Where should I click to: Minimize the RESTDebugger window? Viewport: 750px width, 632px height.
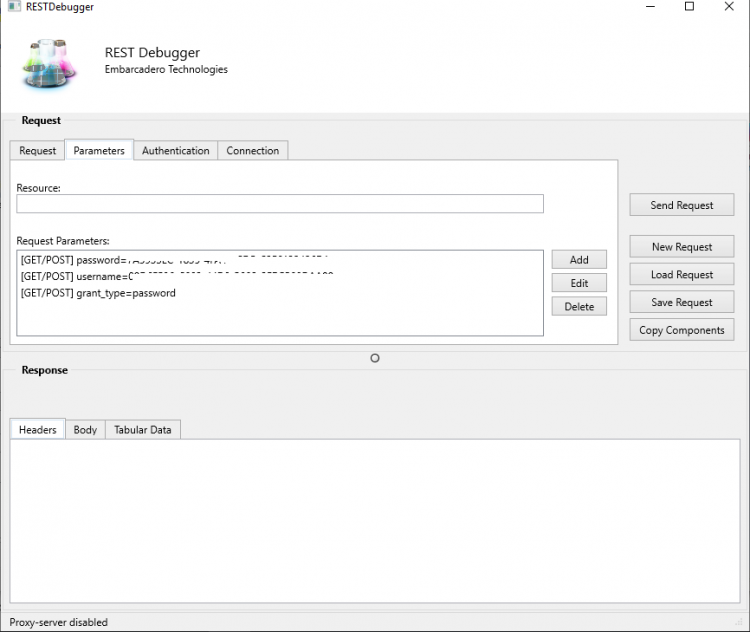tap(651, 7)
